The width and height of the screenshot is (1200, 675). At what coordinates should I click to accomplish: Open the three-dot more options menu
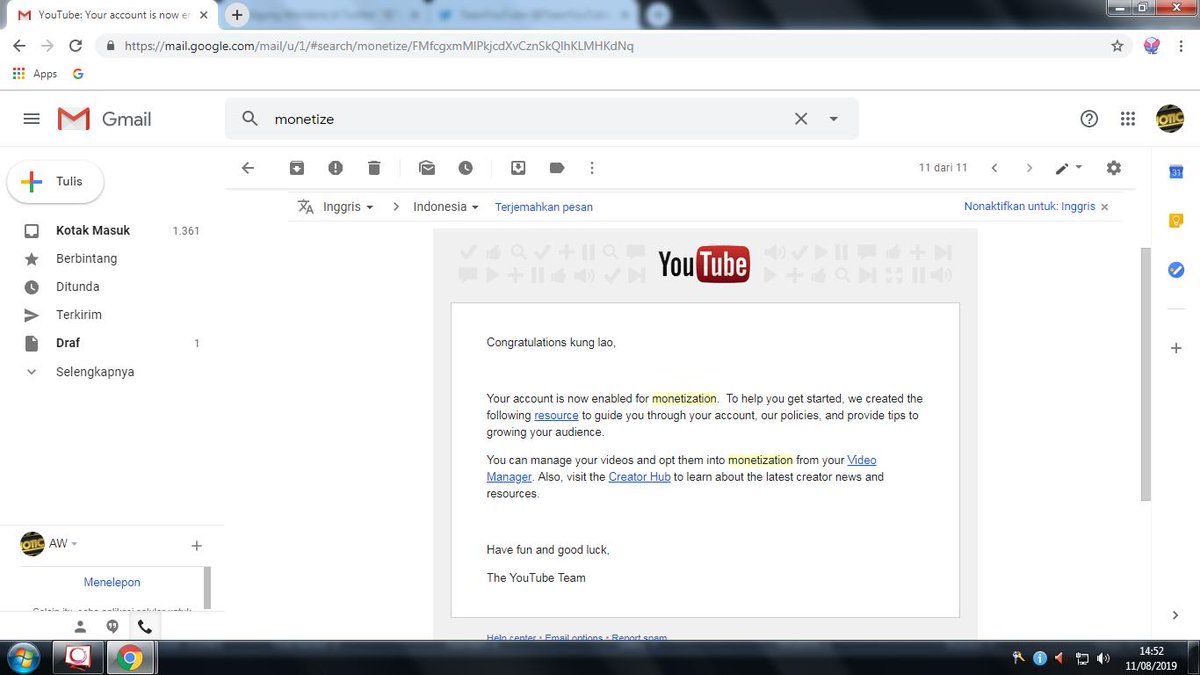[592, 168]
